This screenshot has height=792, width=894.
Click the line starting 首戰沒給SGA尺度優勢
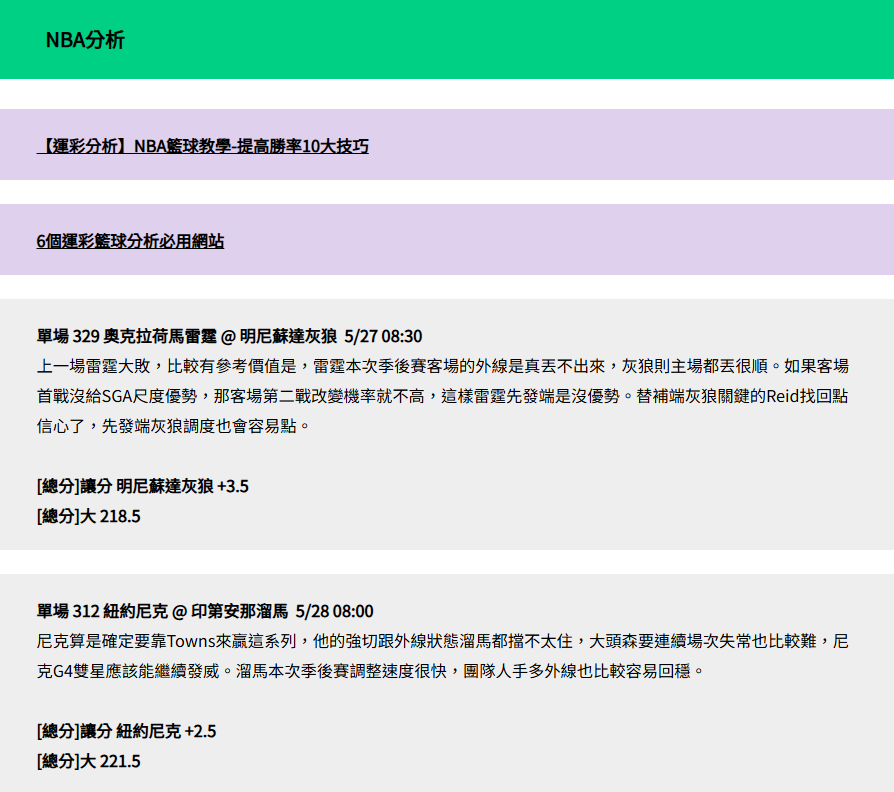442,396
